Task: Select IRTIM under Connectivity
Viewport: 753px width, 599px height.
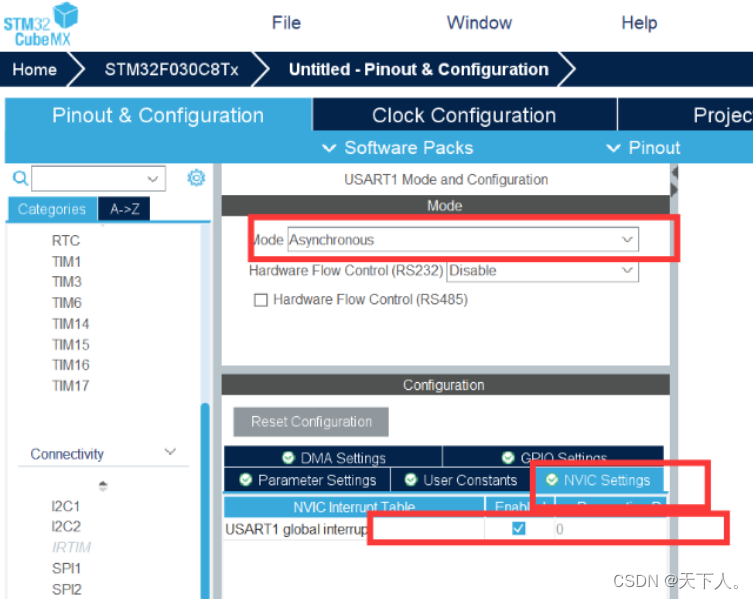Action: pos(71,547)
